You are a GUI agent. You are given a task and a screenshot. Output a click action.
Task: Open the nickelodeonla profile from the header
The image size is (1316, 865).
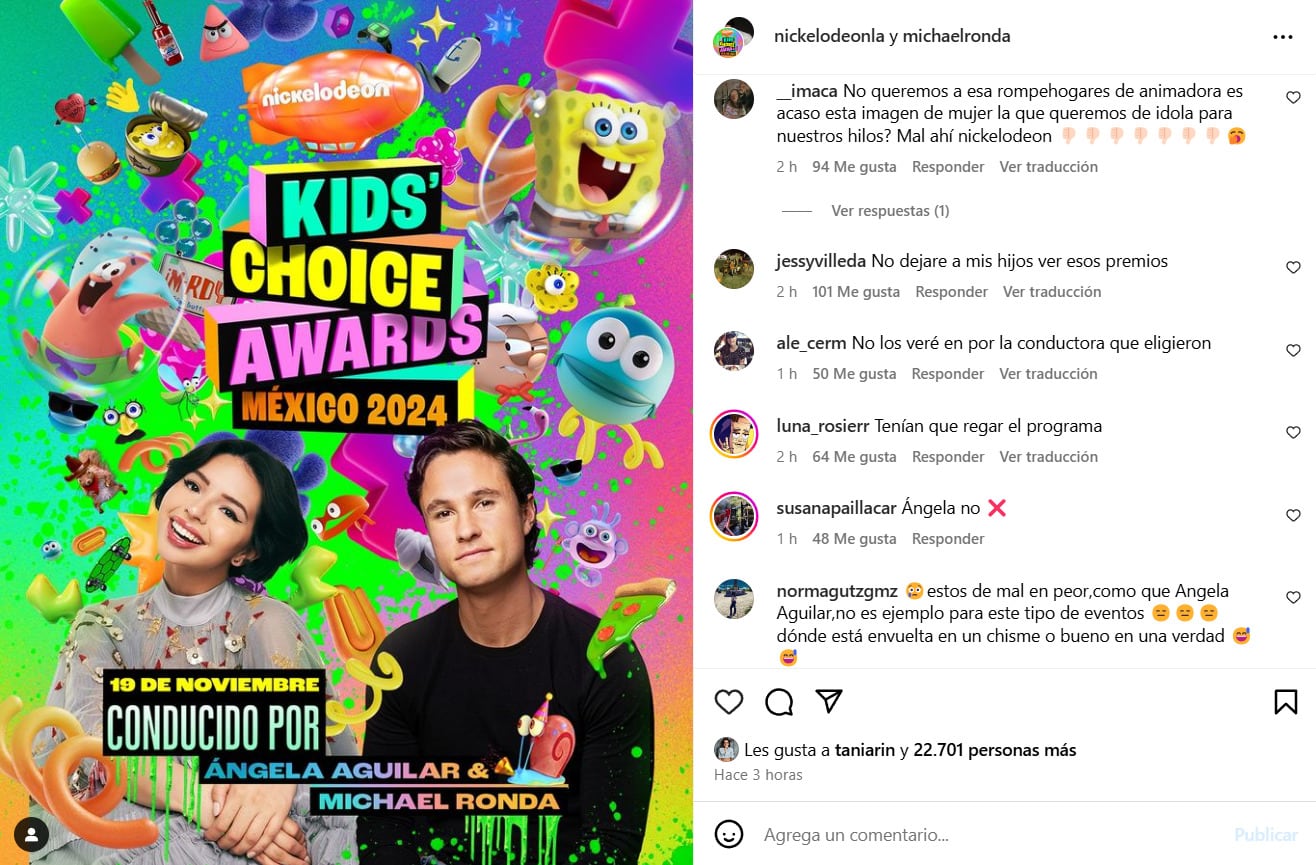828,36
